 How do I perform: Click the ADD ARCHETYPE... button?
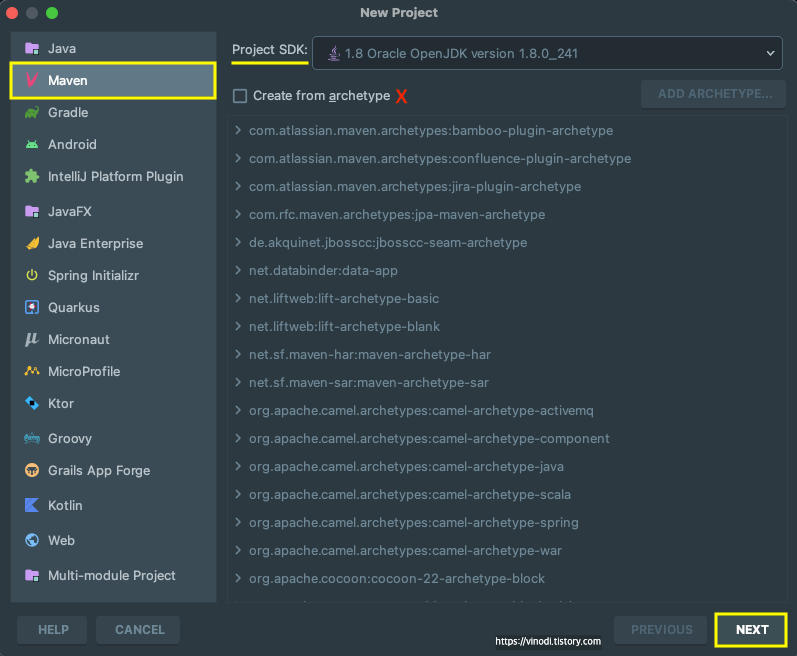714,94
